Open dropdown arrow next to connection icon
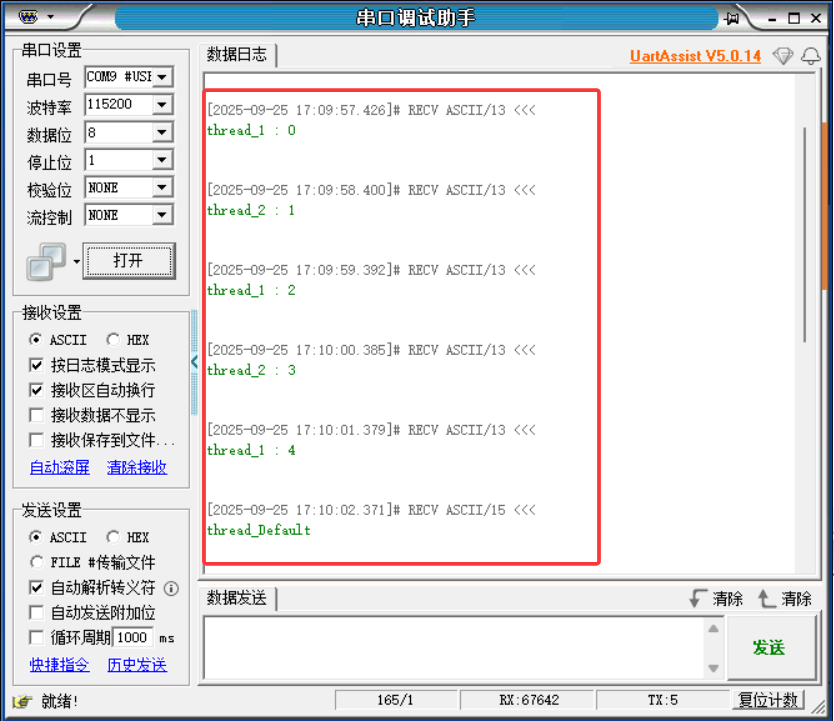Image resolution: width=834 pixels, height=721 pixels. (x=77, y=262)
